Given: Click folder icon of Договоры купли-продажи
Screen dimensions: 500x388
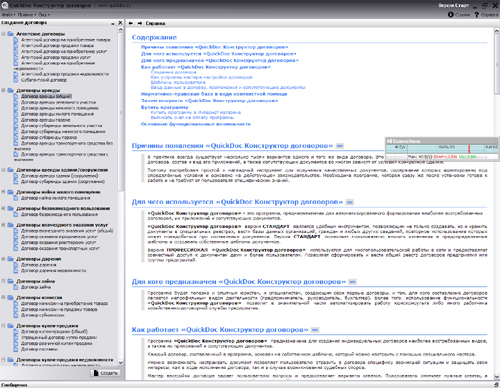Looking at the screenshot, I should [x=10, y=326].
